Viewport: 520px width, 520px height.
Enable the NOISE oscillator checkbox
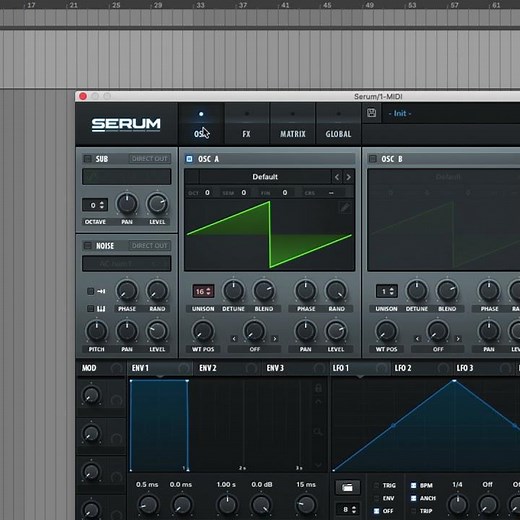click(87, 246)
